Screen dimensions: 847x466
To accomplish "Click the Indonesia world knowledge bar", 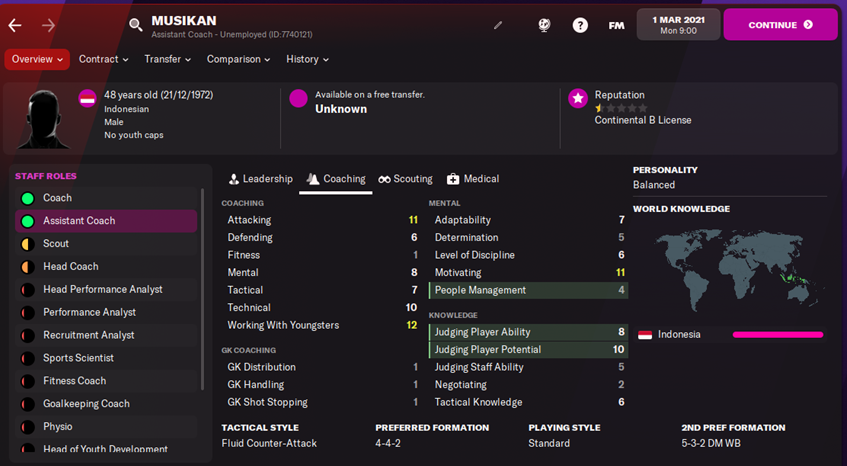I will (777, 335).
